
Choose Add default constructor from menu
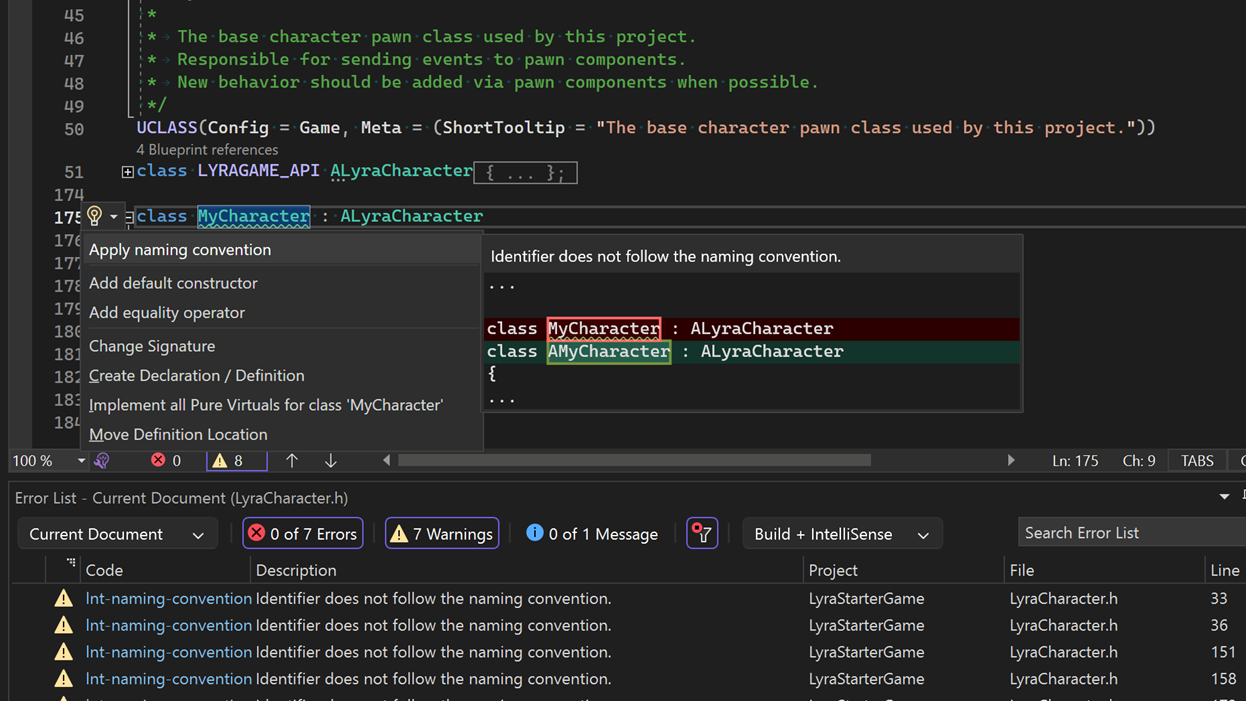tap(173, 283)
